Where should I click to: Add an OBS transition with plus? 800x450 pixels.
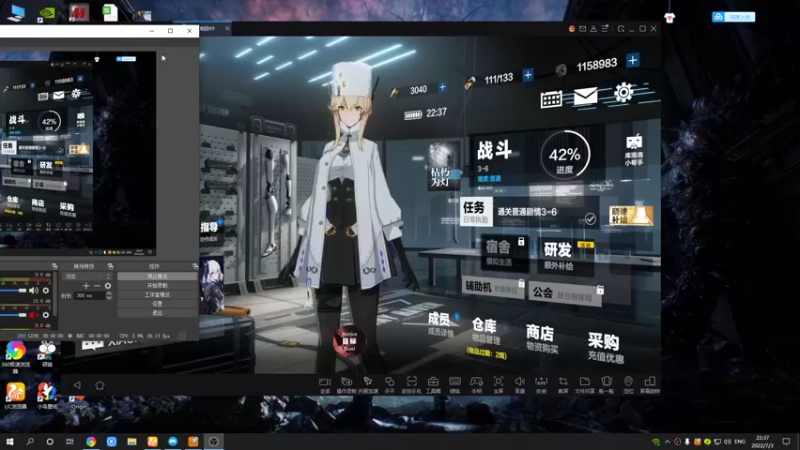pos(86,286)
